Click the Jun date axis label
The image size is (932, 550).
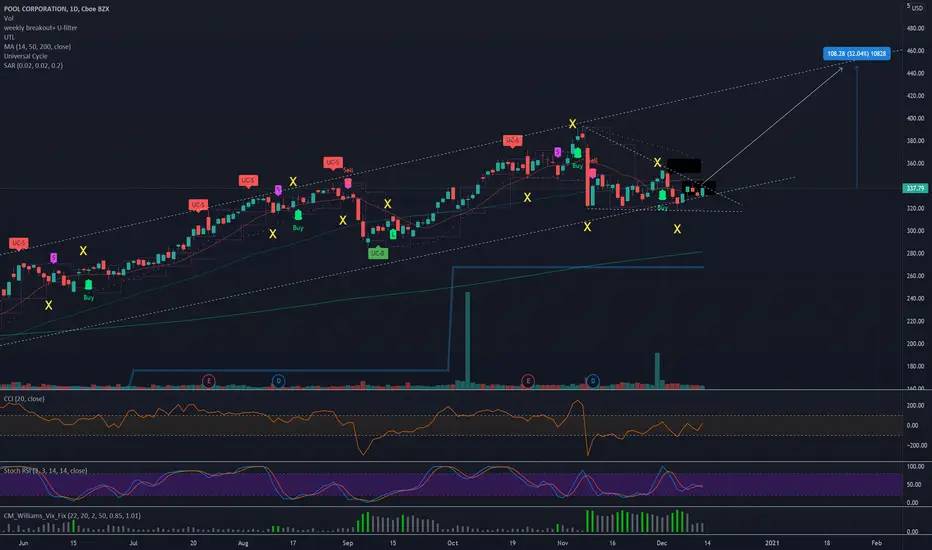point(23,543)
